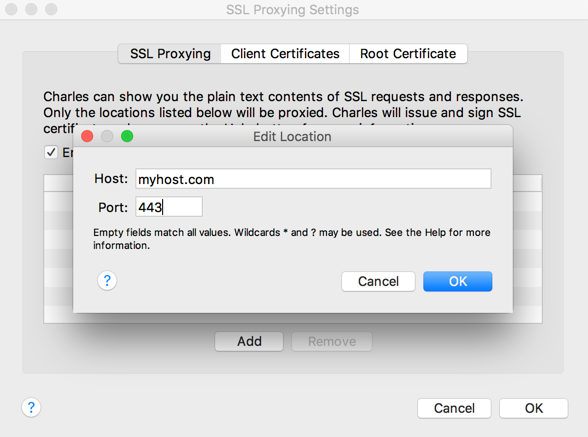588x437 pixels.
Task: Confirm Edit Location with blue OK button
Action: click(458, 281)
